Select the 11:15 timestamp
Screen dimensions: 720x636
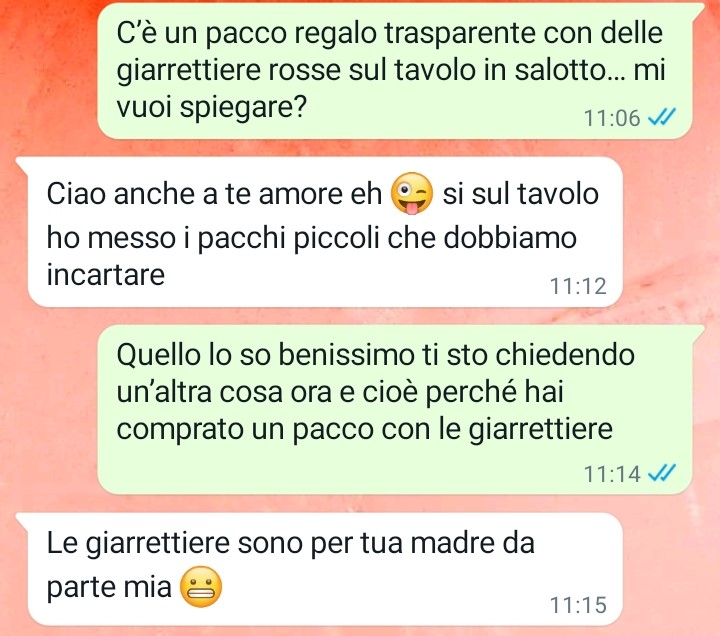click(578, 605)
